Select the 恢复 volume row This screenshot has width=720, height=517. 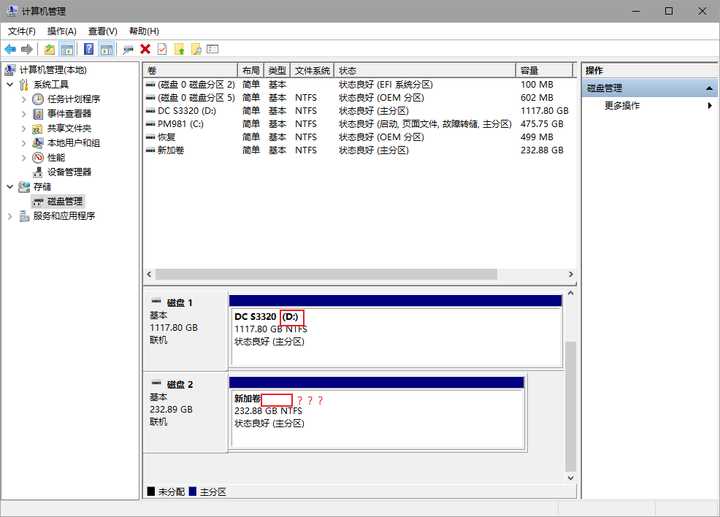tap(360, 137)
